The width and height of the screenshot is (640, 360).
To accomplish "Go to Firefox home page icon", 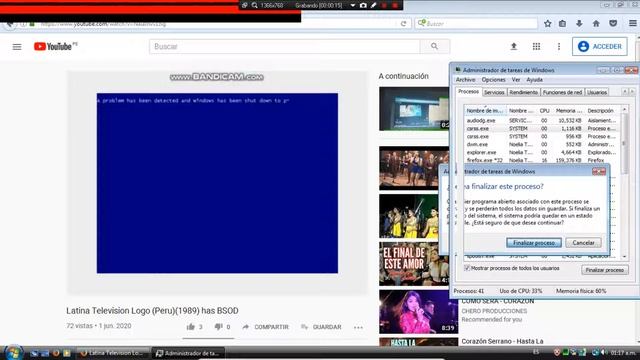I will 596,24.
